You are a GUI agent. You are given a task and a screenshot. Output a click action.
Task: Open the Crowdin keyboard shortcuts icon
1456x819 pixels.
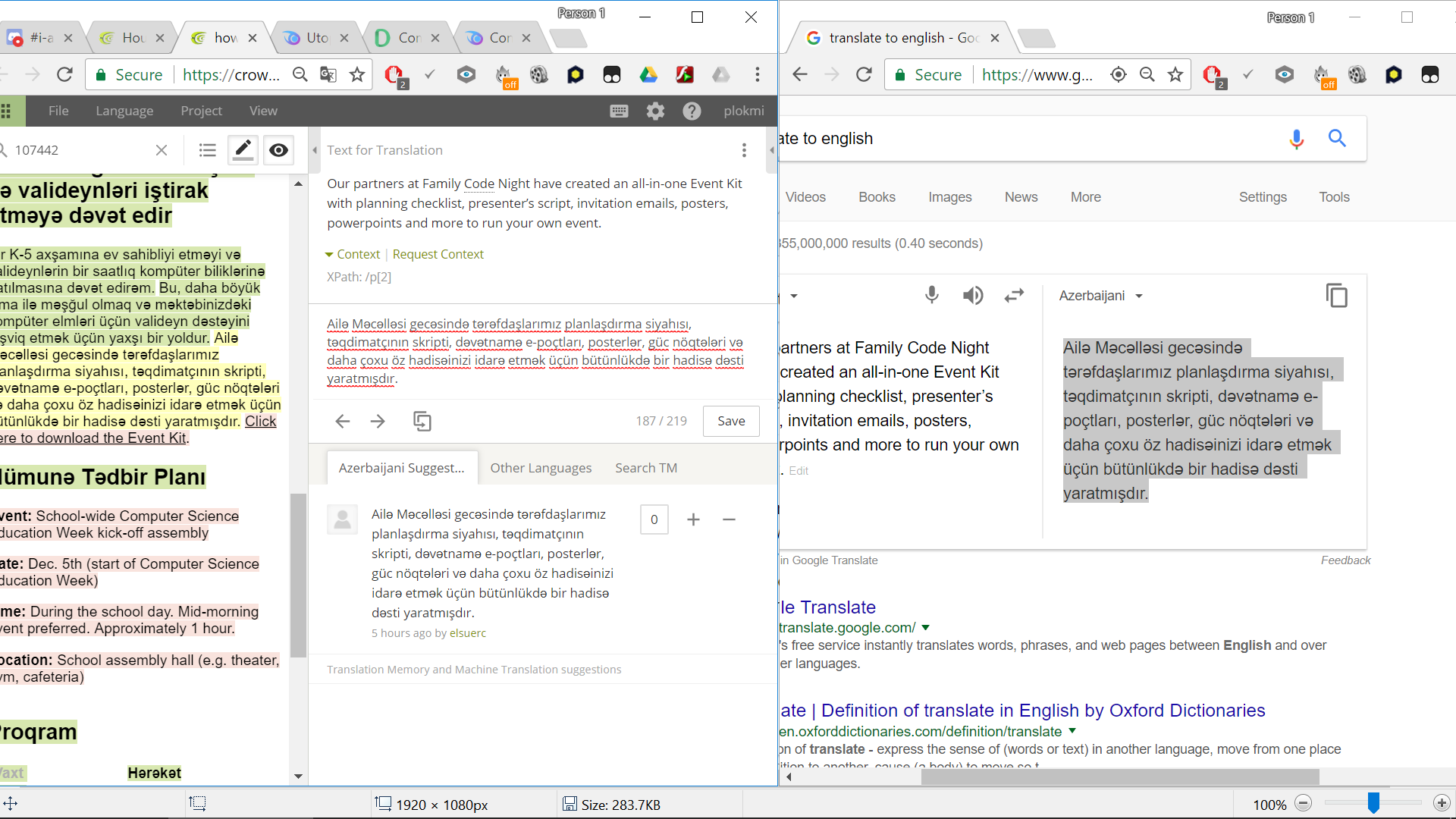(619, 111)
